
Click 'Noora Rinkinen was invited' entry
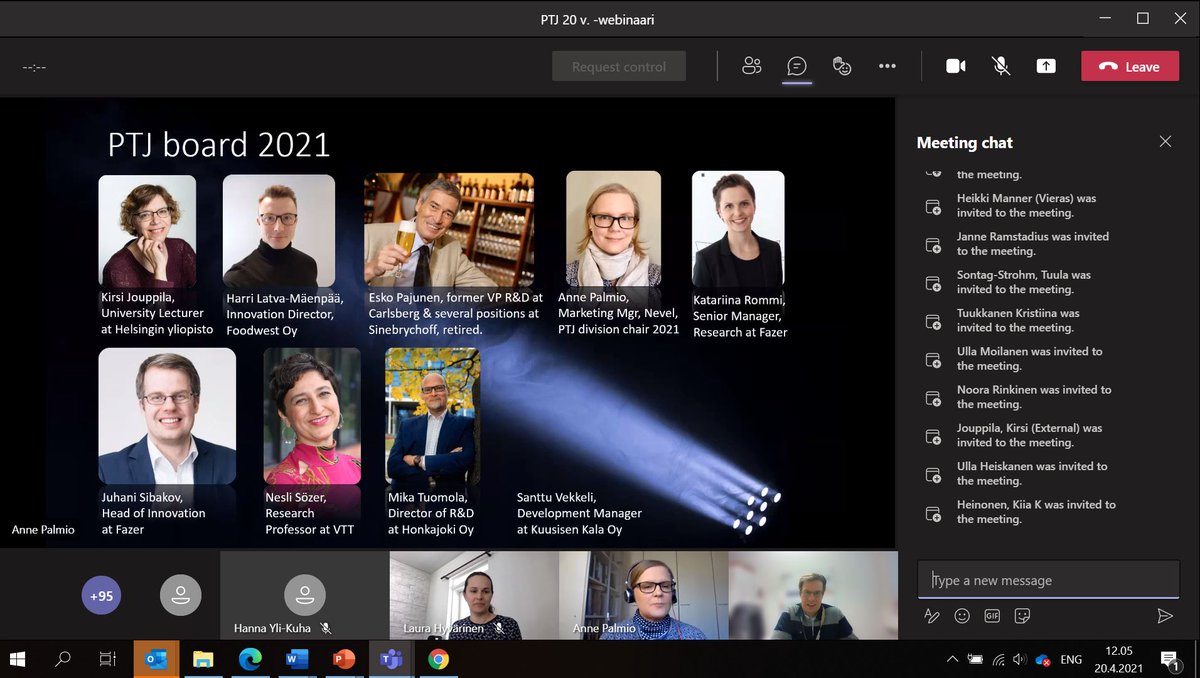(x=1034, y=397)
